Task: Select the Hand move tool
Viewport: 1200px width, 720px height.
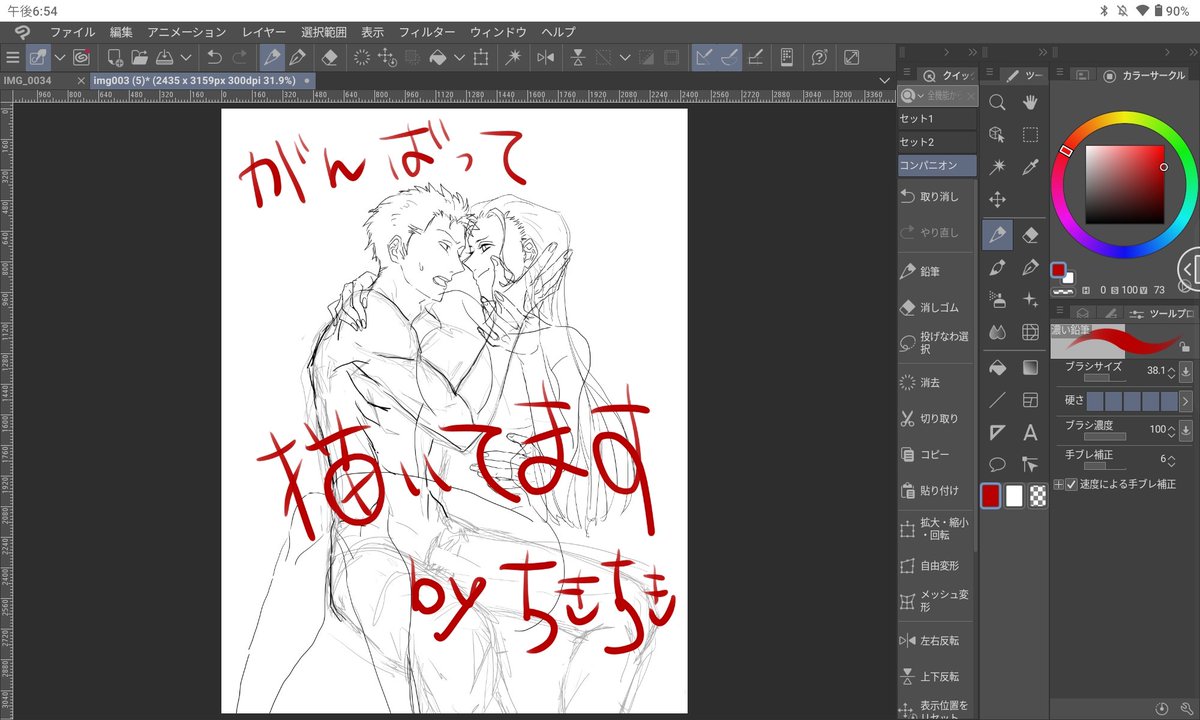Action: pyautogui.click(x=1030, y=102)
